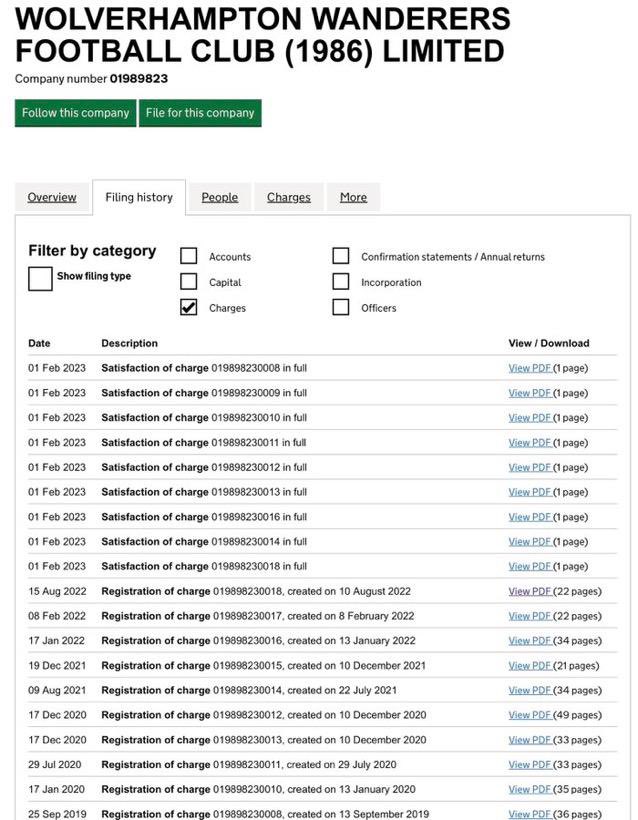The image size is (638, 820).
Task: Open PDF for registration created 8 February 2022
Action: click(x=530, y=616)
